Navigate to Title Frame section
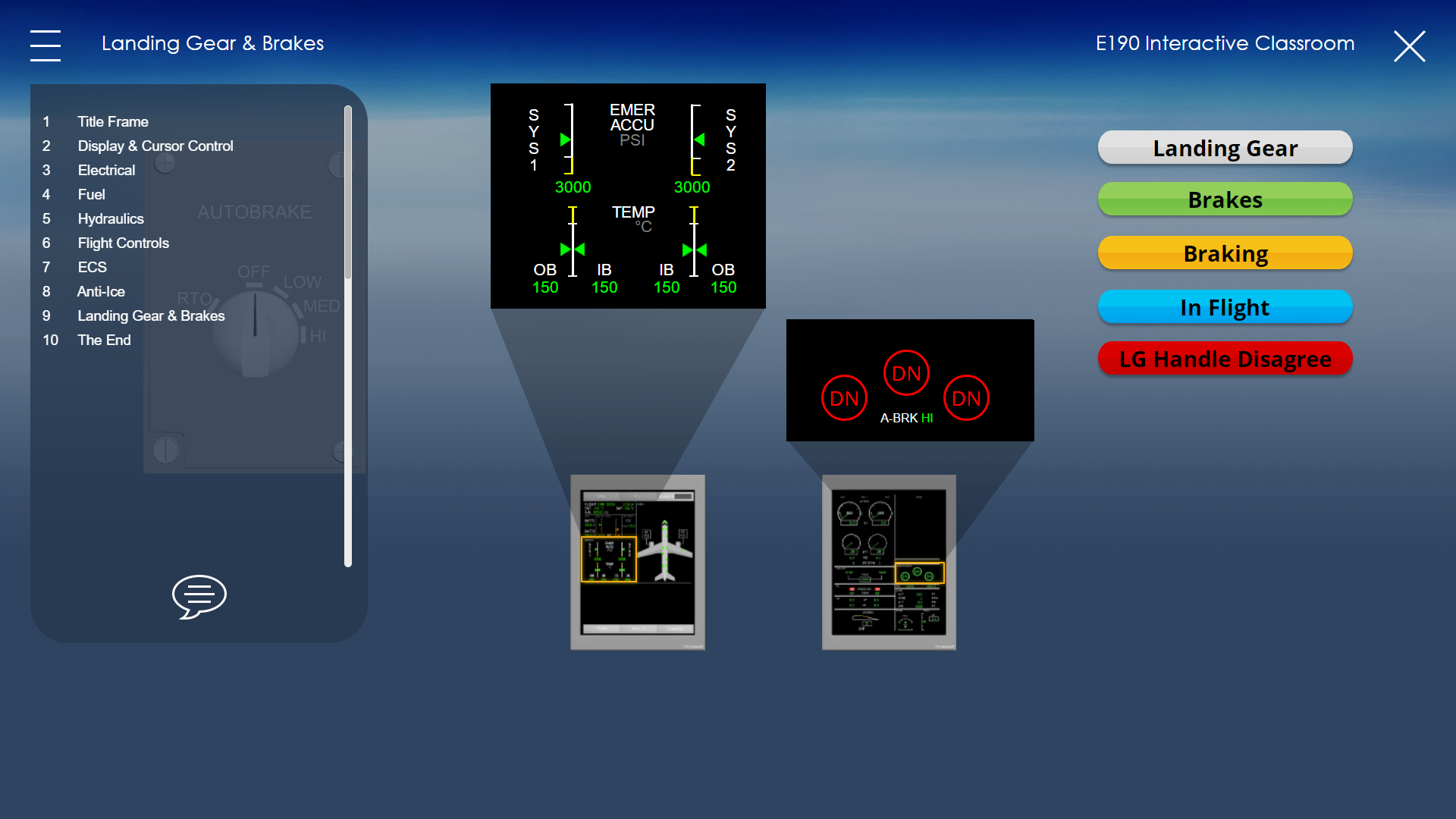This screenshot has width=1456, height=819. tap(113, 122)
